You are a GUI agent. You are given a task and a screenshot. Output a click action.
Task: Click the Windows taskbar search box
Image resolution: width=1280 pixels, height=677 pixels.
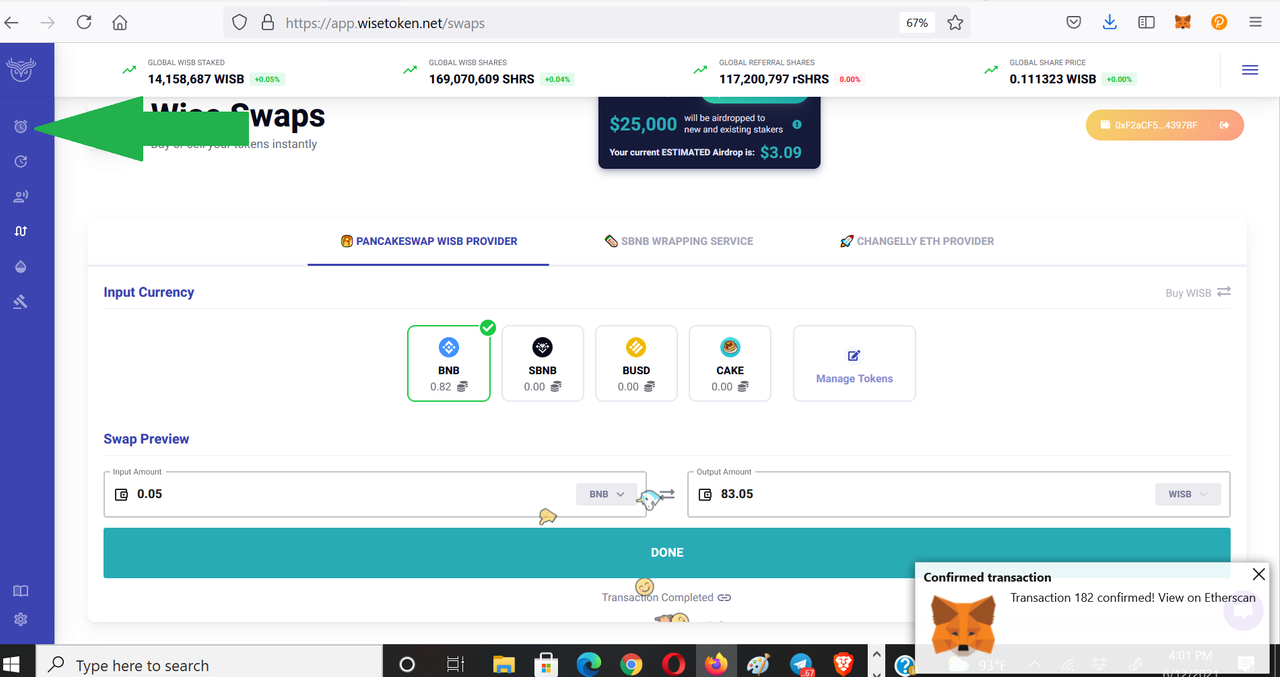[x=210, y=665]
